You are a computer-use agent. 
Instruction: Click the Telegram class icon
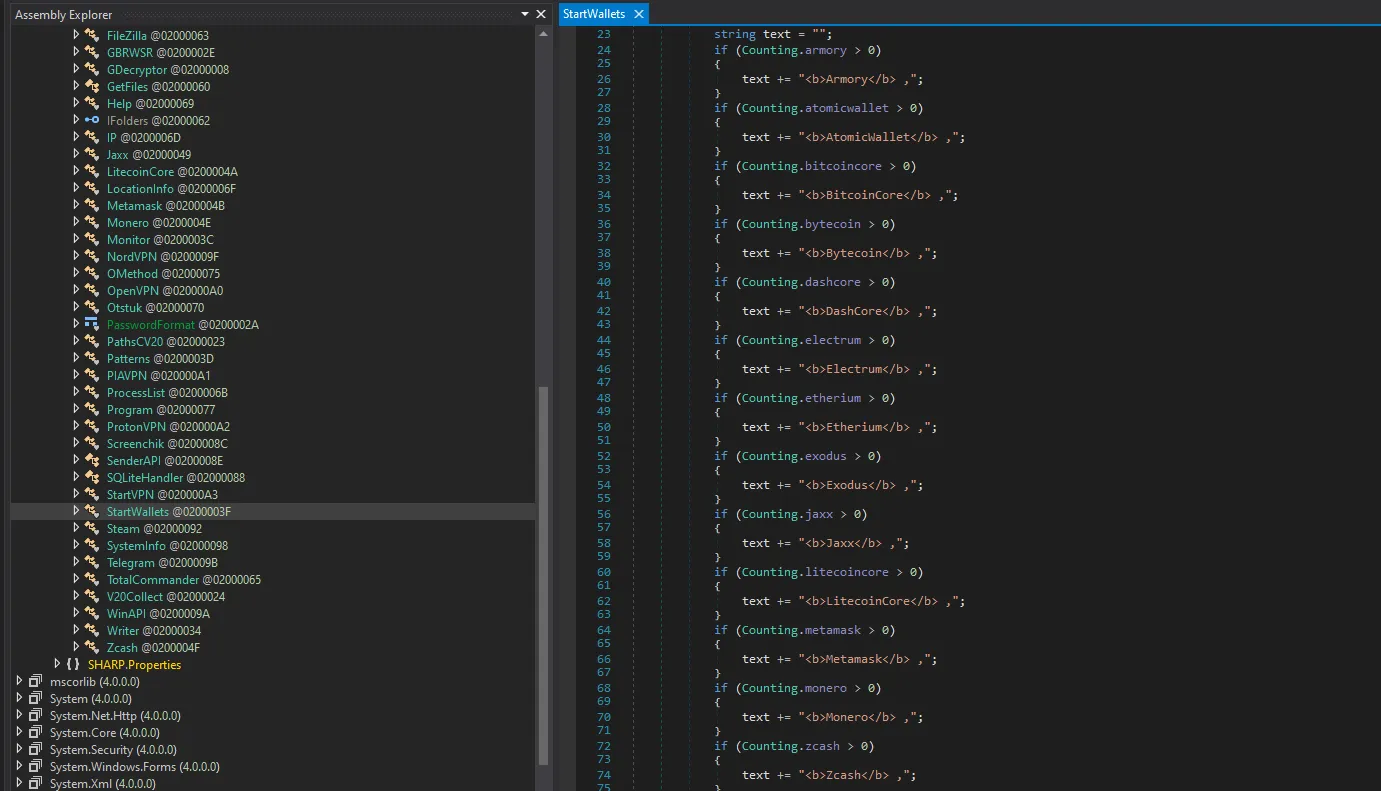(92, 563)
